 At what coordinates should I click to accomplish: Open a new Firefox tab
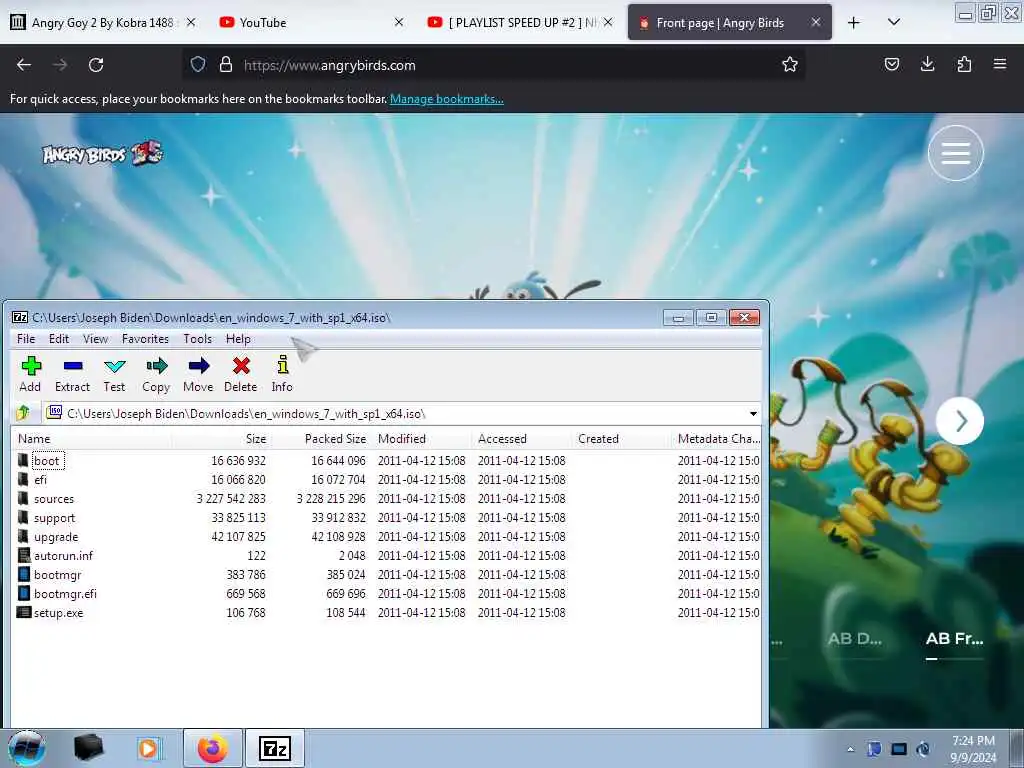[x=854, y=23]
